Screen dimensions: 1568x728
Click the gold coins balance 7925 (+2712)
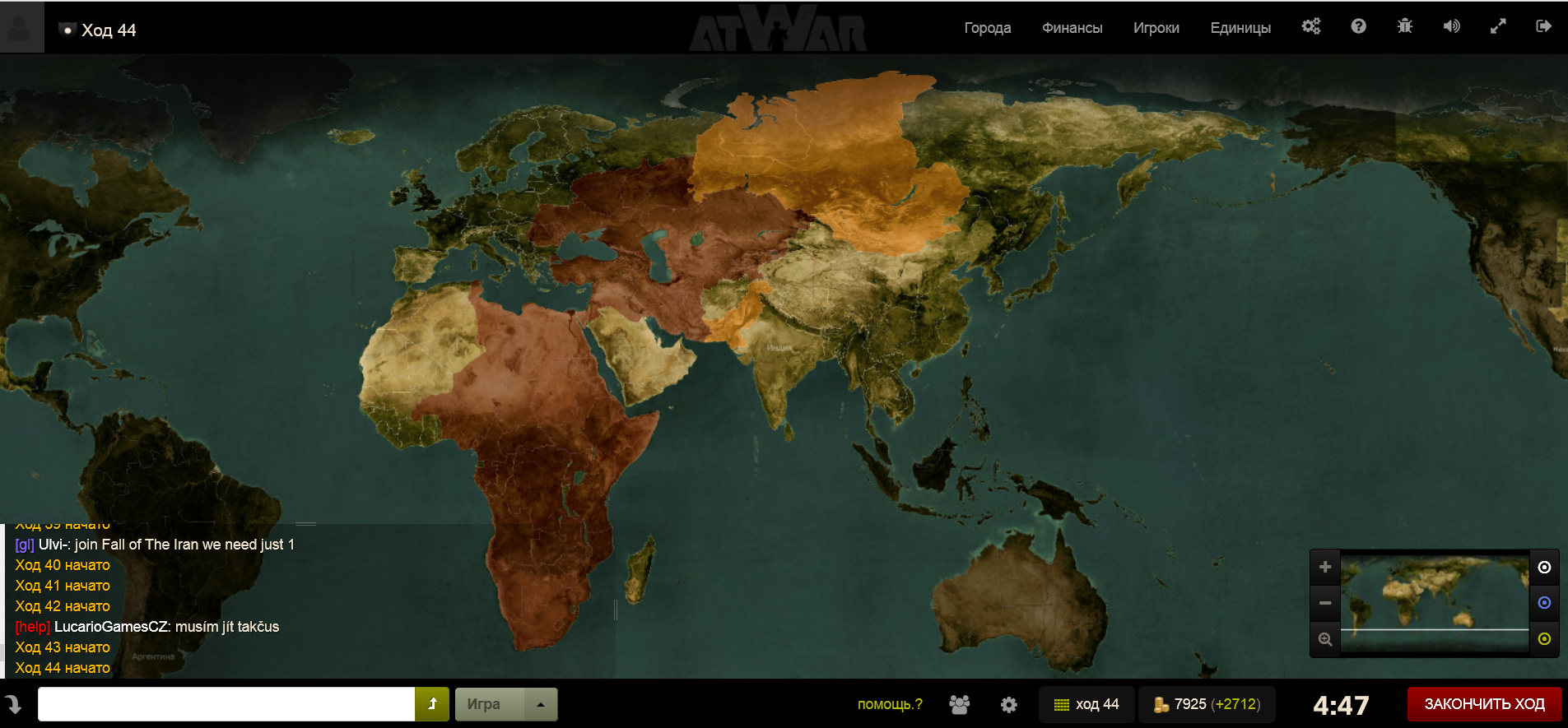[1207, 704]
